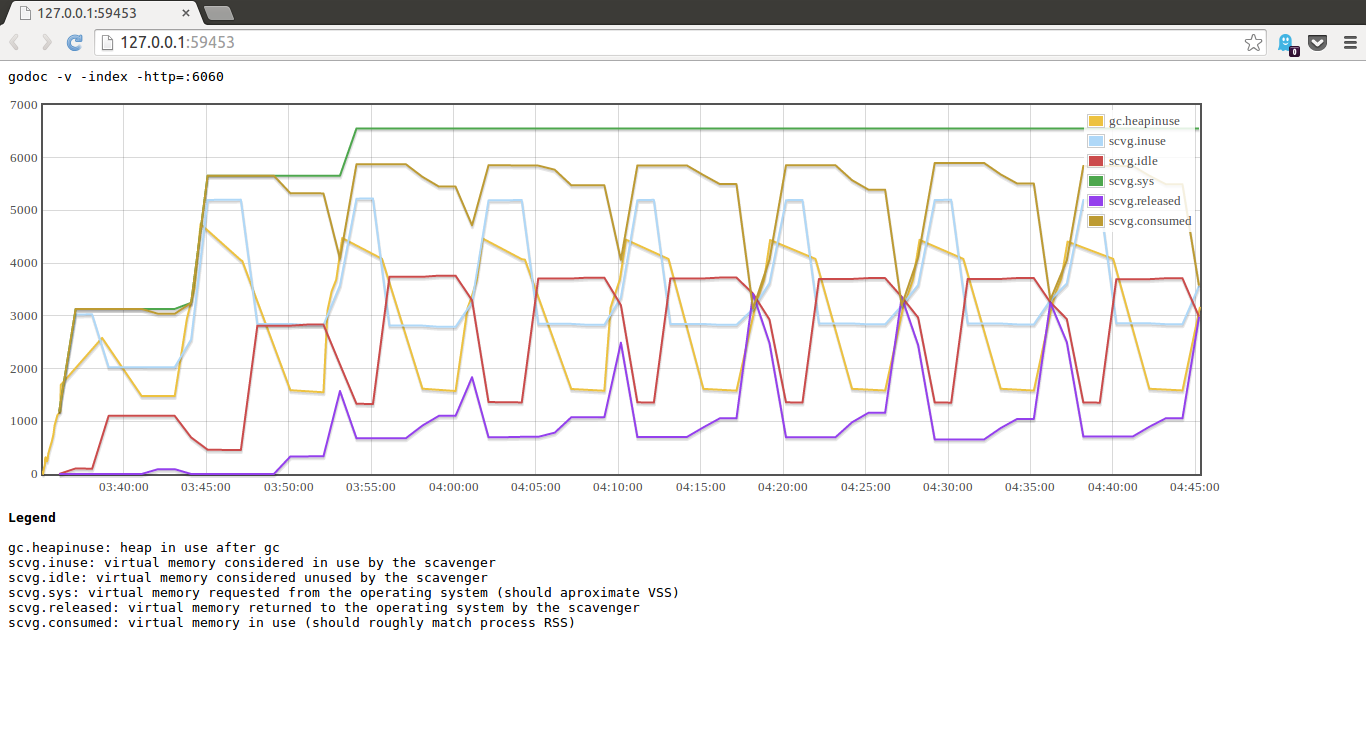Click the scvg.consumed legend label
Image resolution: width=1366 pixels, height=744 pixels.
click(x=1149, y=221)
